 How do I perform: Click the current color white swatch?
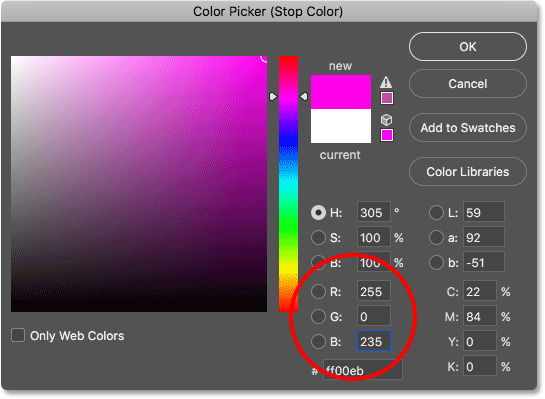341,126
